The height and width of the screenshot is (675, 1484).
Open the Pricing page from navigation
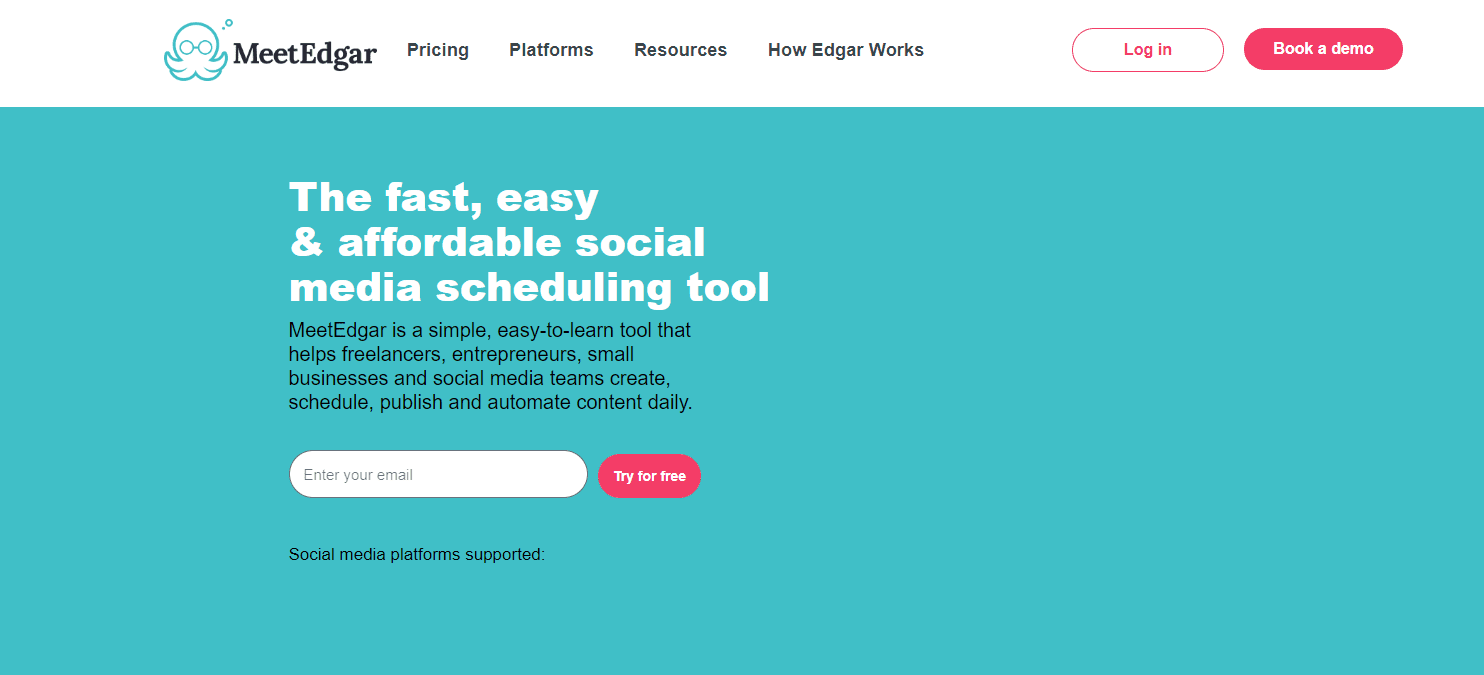(438, 50)
